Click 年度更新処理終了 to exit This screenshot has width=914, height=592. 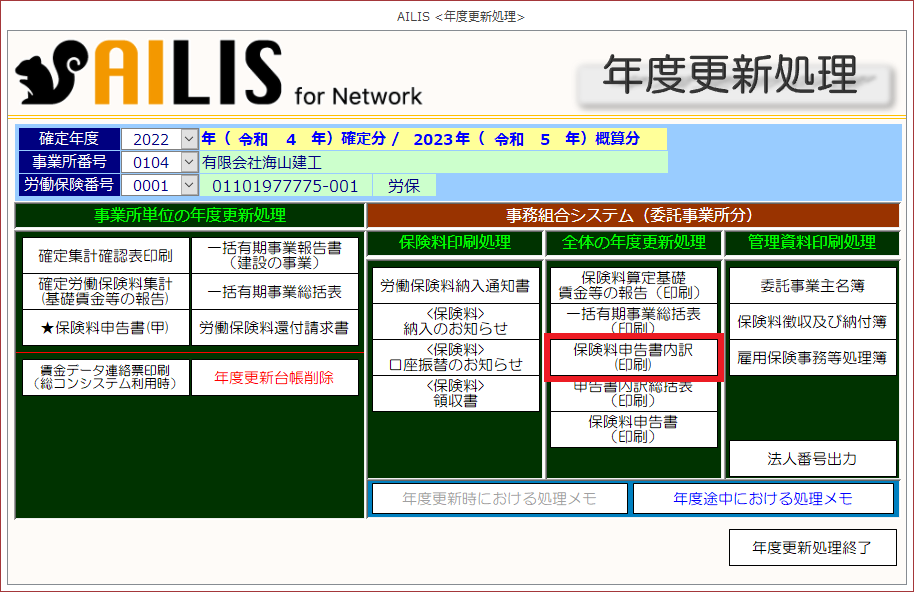812,547
